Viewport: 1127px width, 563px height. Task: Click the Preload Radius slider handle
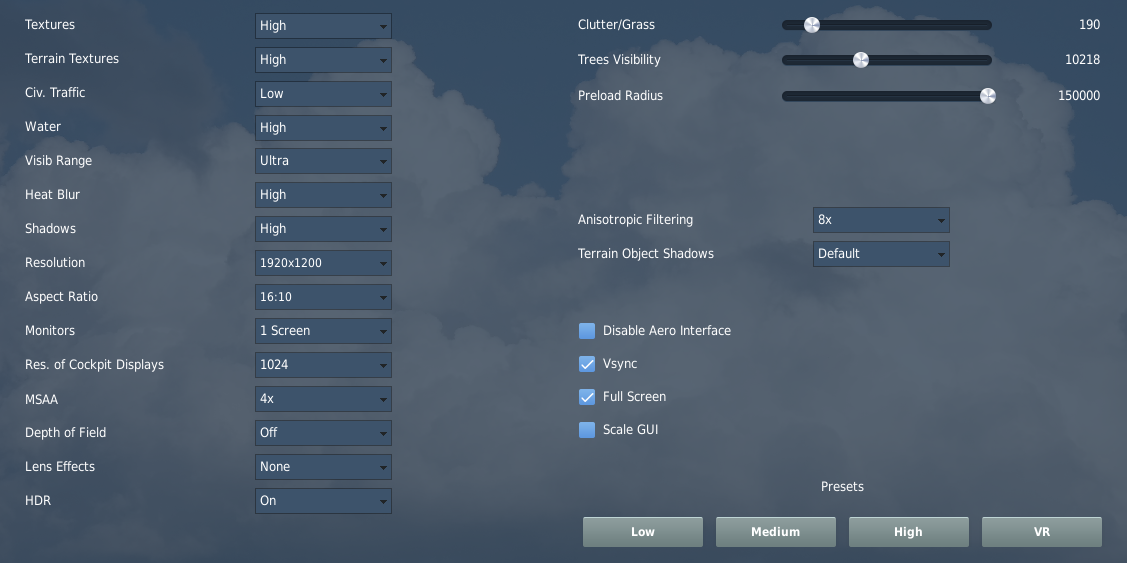pos(988,96)
